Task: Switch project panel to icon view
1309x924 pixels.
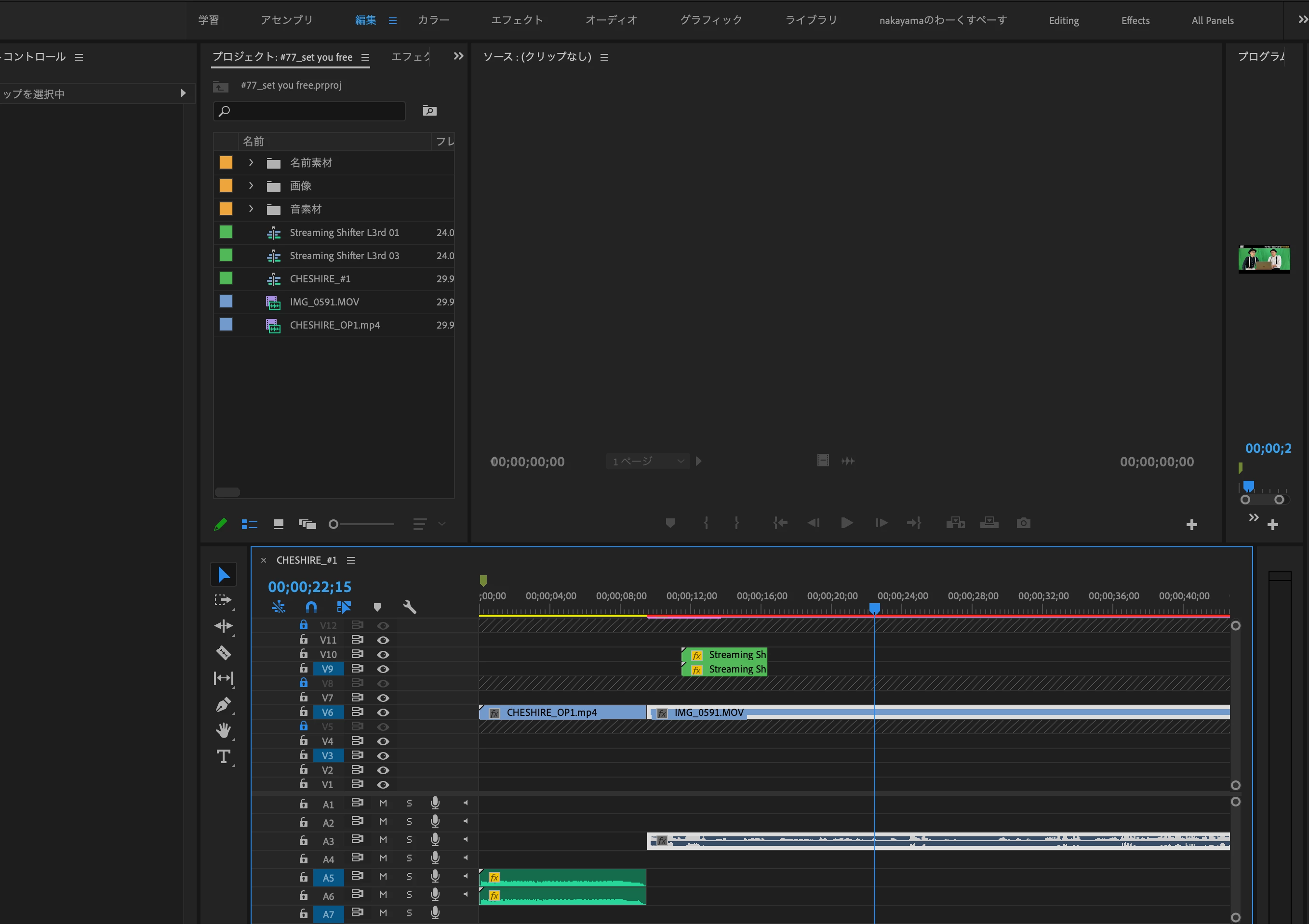Action: [x=278, y=524]
